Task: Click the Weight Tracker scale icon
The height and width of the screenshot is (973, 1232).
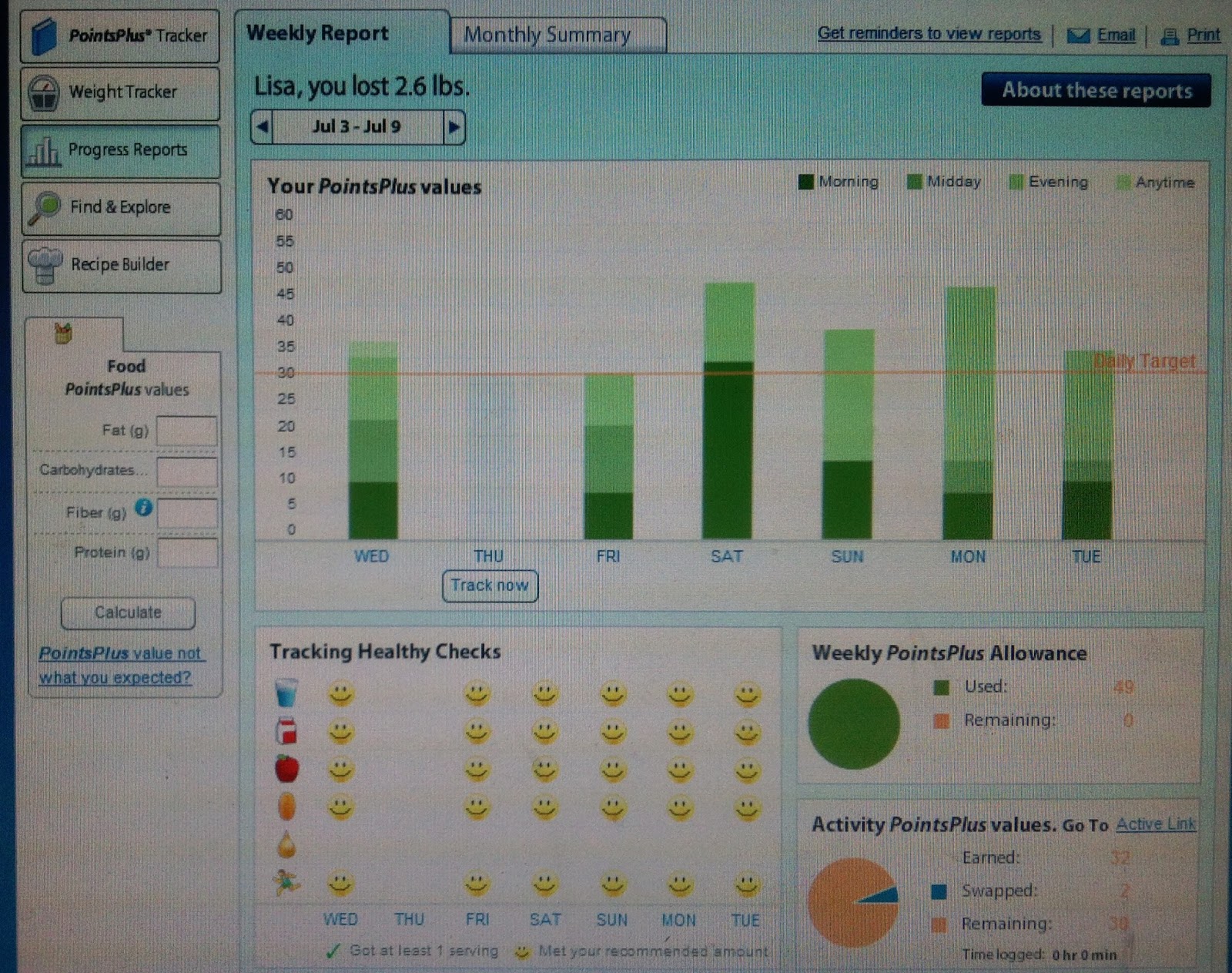Action: [x=43, y=93]
